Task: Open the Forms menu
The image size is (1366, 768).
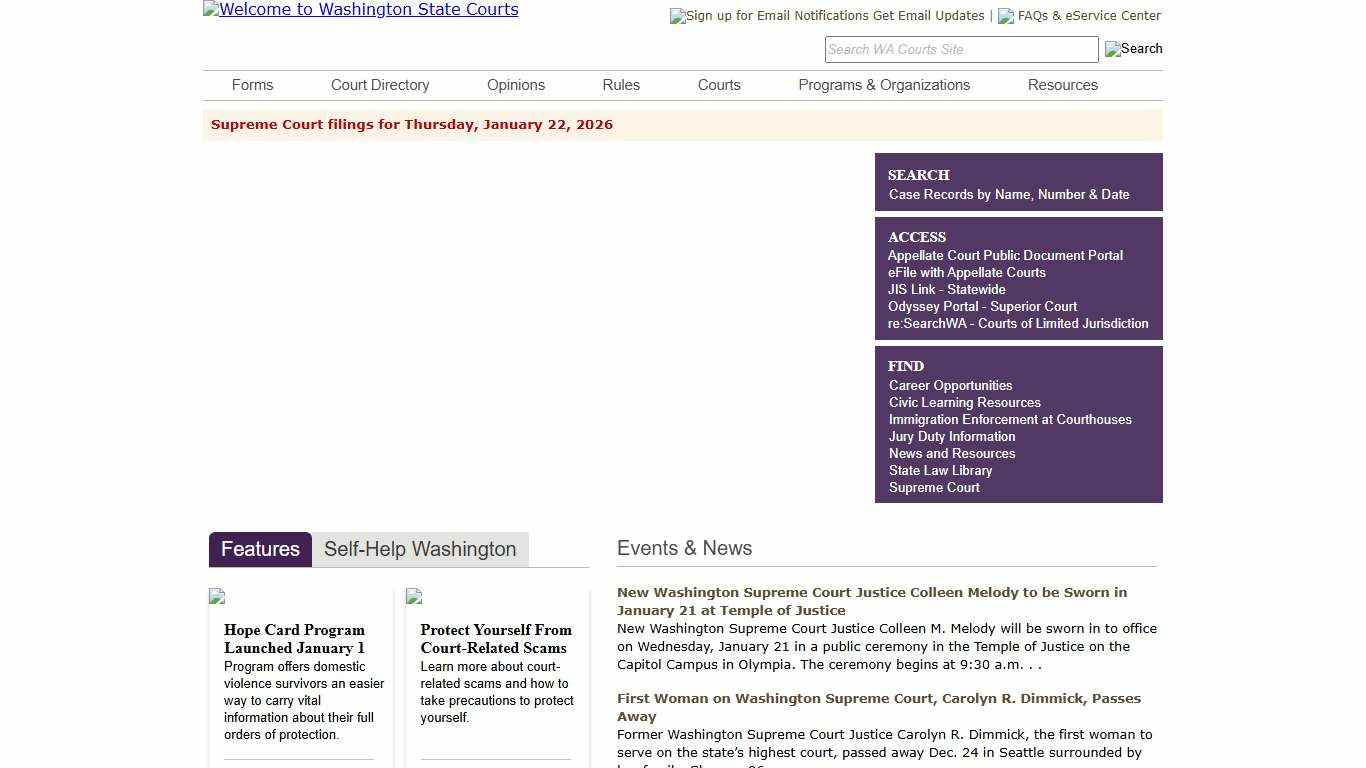Action: pos(252,85)
